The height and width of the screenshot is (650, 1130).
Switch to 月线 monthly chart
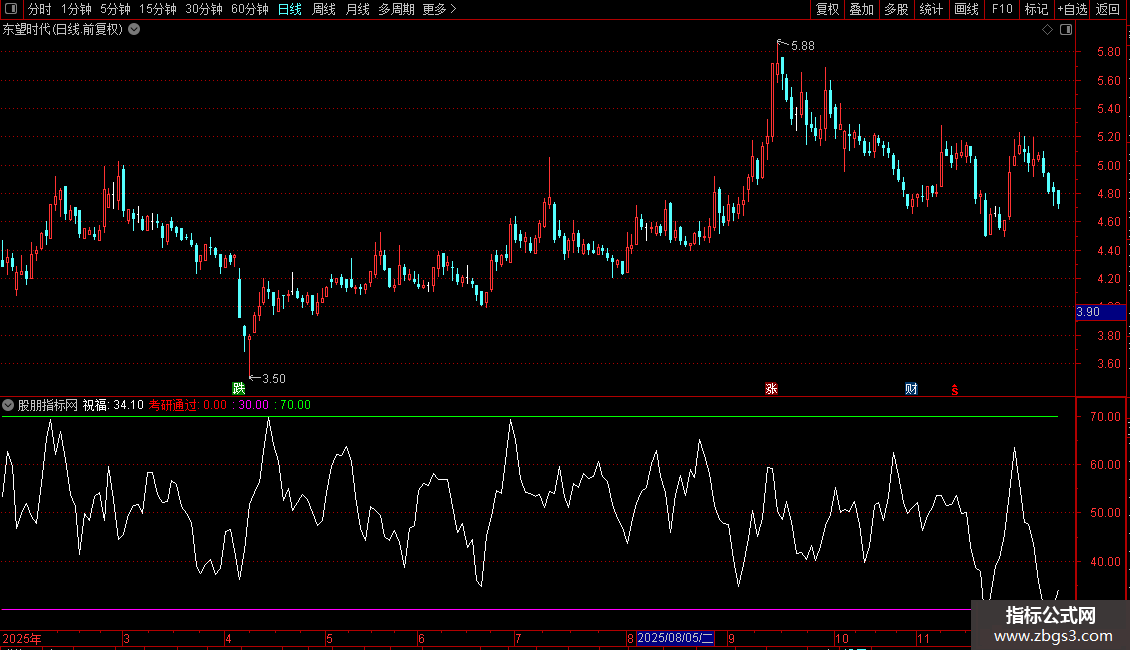coord(357,9)
